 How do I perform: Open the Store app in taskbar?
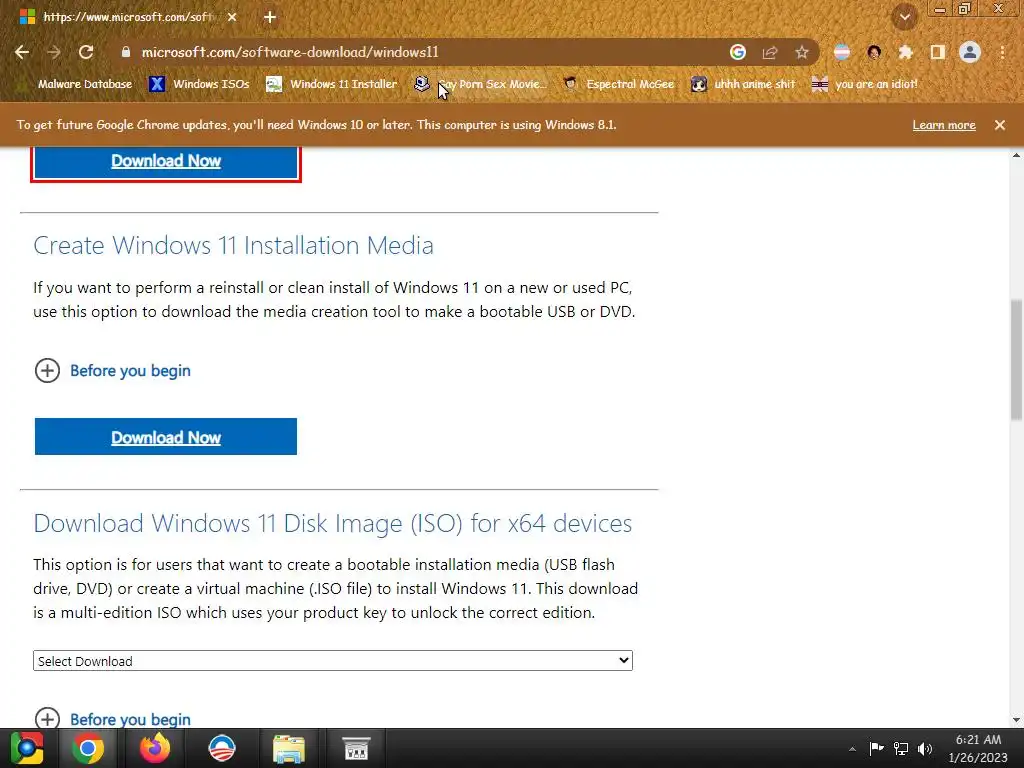[x=356, y=748]
